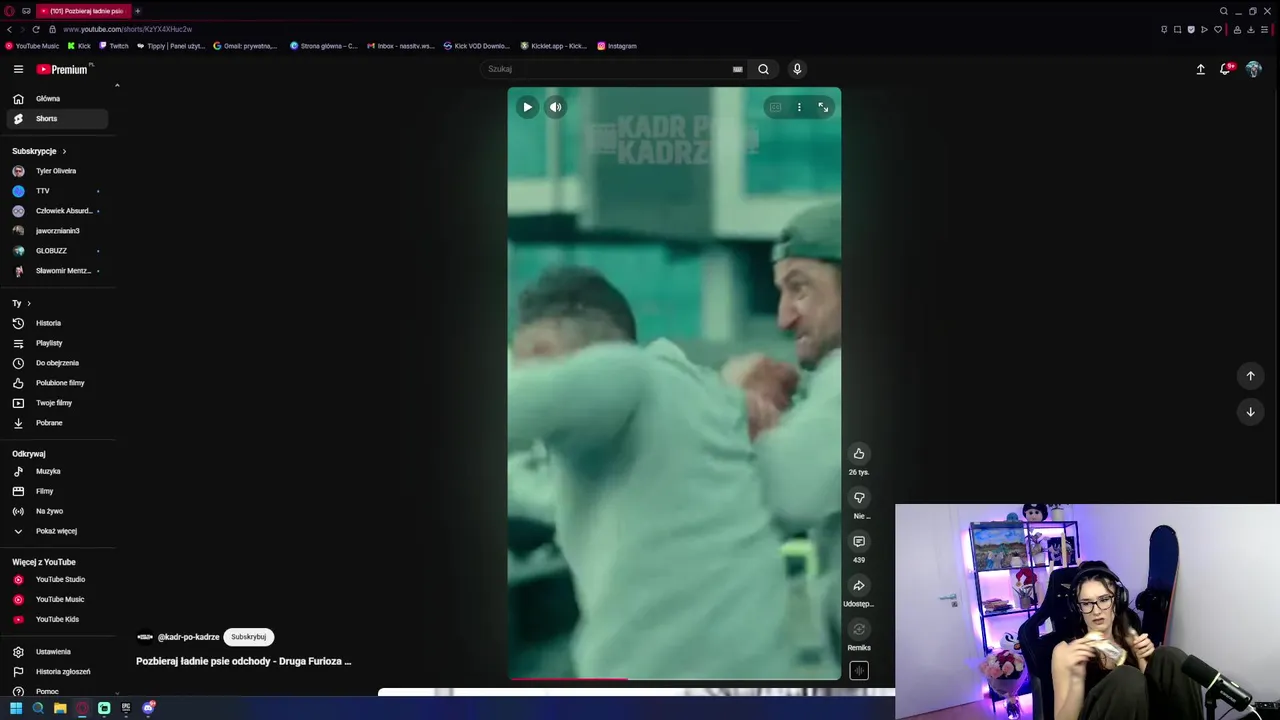Open YouTube Studio link
This screenshot has width=1280, height=720.
tap(57, 579)
